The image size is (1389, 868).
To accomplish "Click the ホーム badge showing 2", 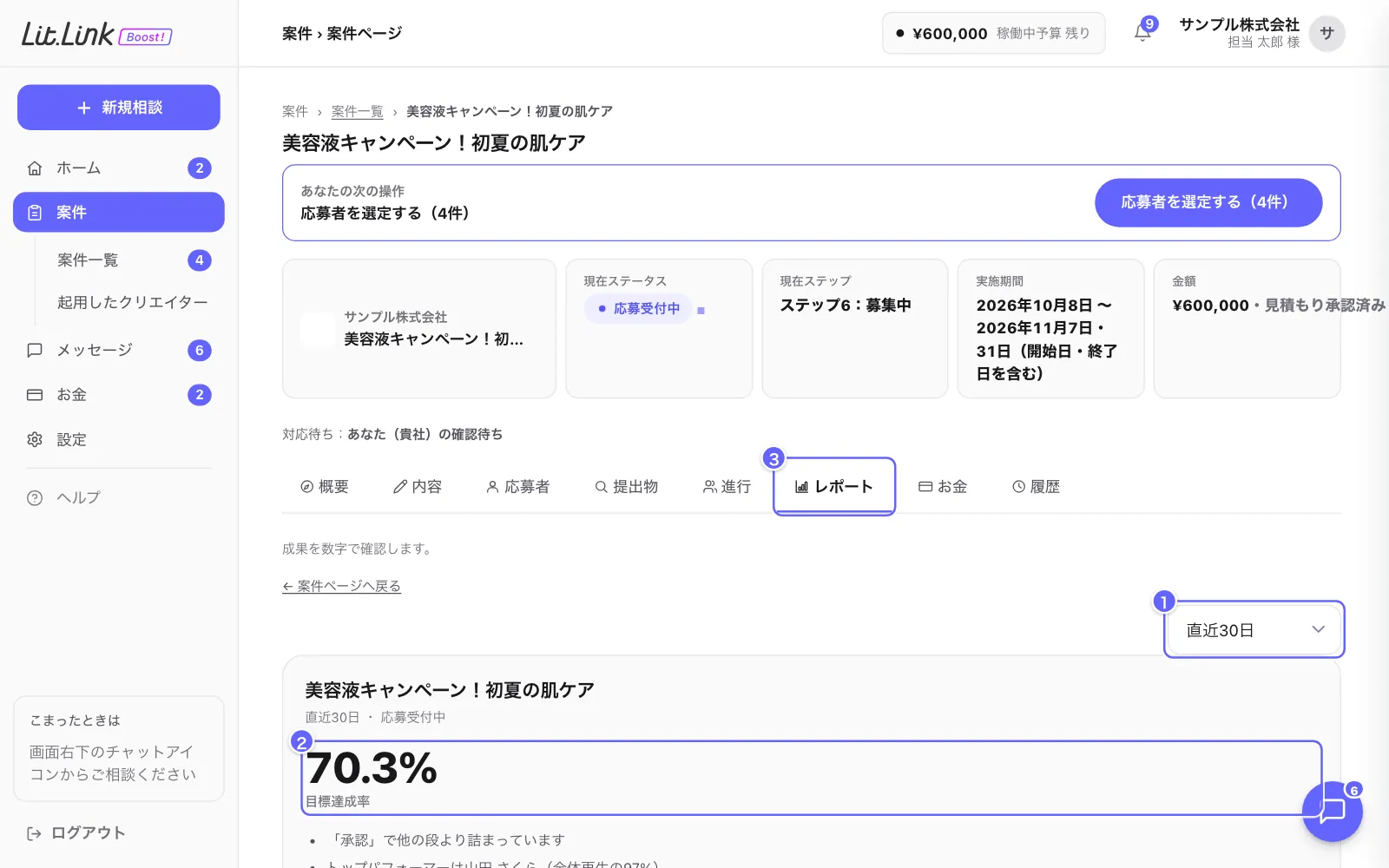I will [x=200, y=168].
